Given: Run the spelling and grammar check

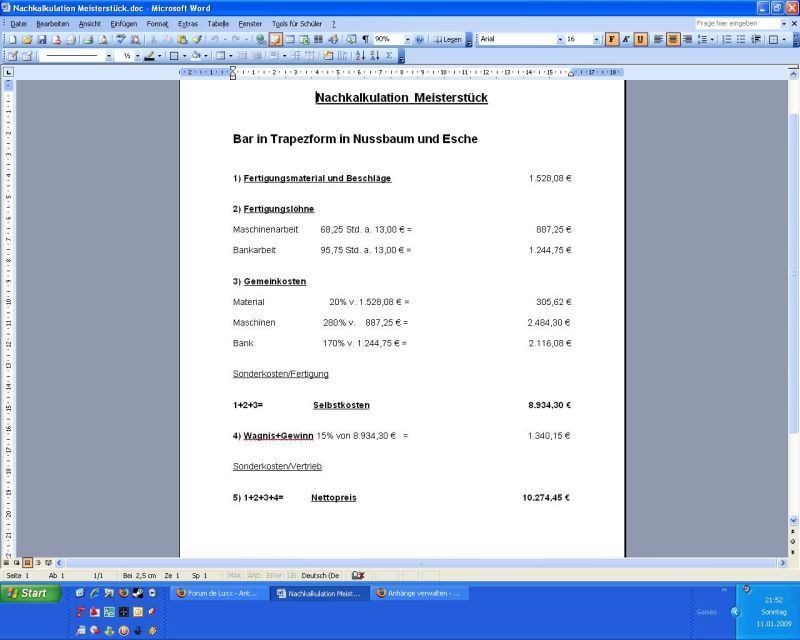Looking at the screenshot, I should (121, 39).
